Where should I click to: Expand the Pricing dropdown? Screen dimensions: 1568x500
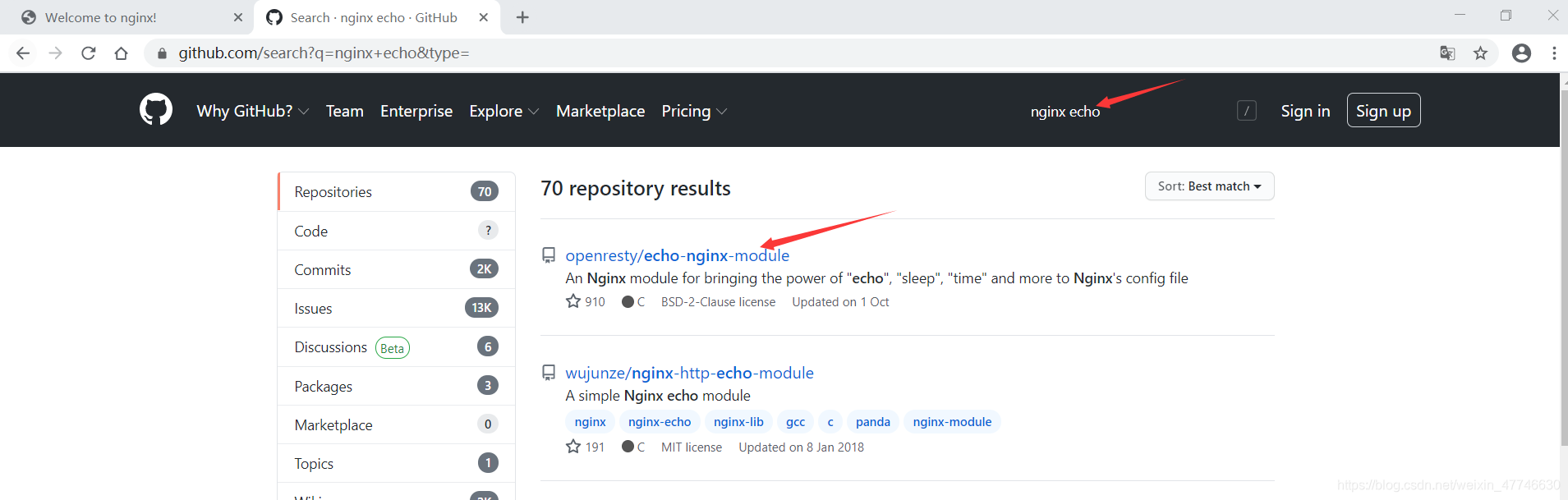(x=694, y=111)
